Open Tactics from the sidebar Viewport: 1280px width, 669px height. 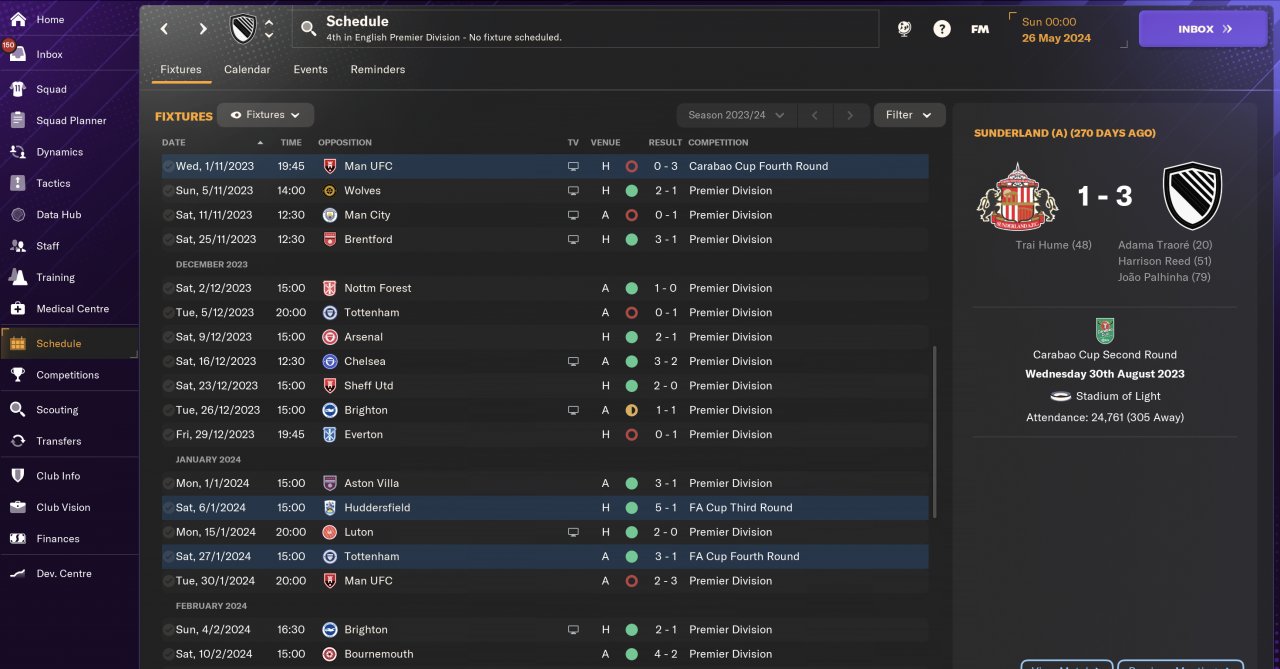[x=53, y=183]
